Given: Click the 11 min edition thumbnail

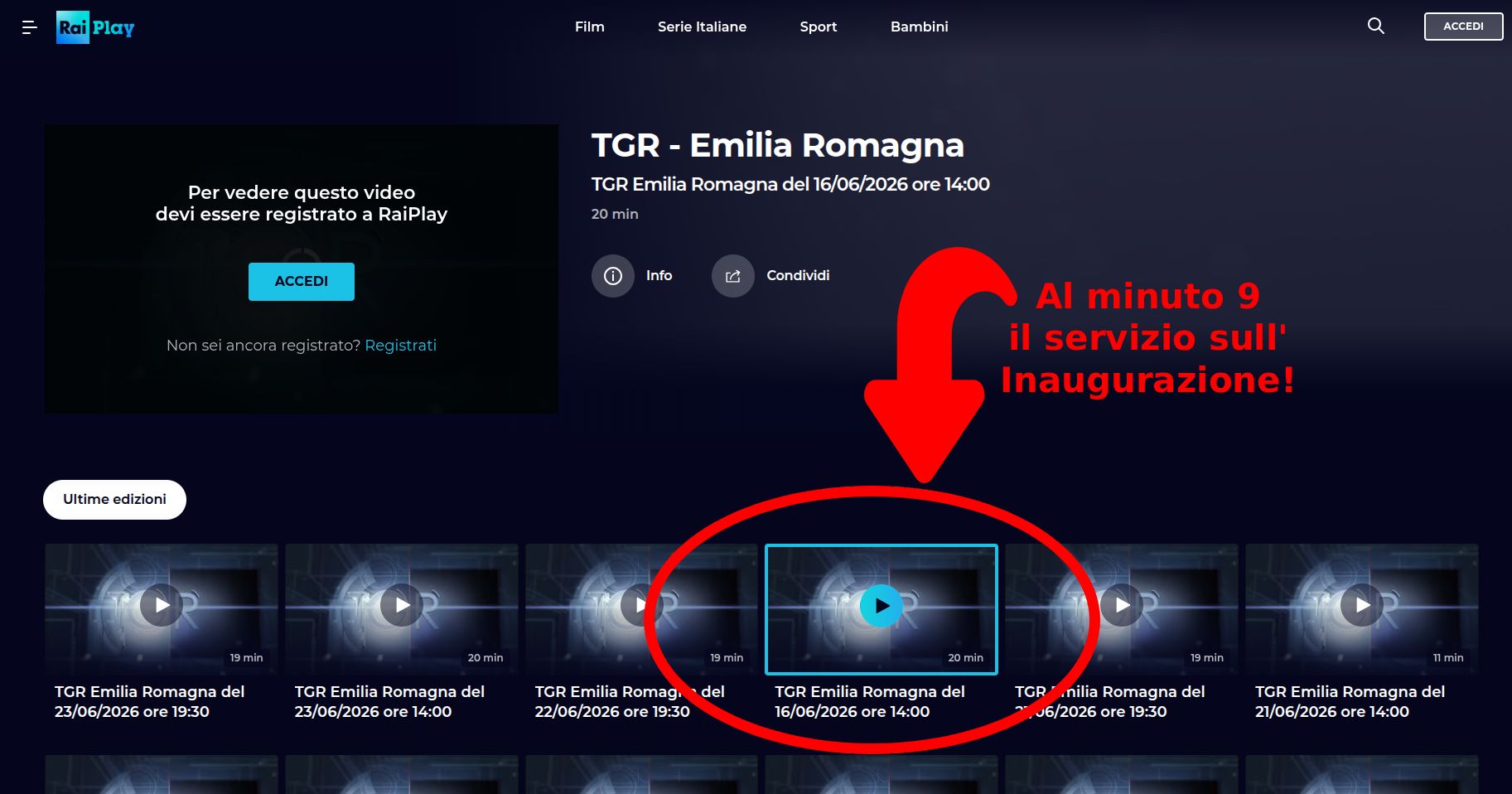Looking at the screenshot, I should pyautogui.click(x=1362, y=609).
